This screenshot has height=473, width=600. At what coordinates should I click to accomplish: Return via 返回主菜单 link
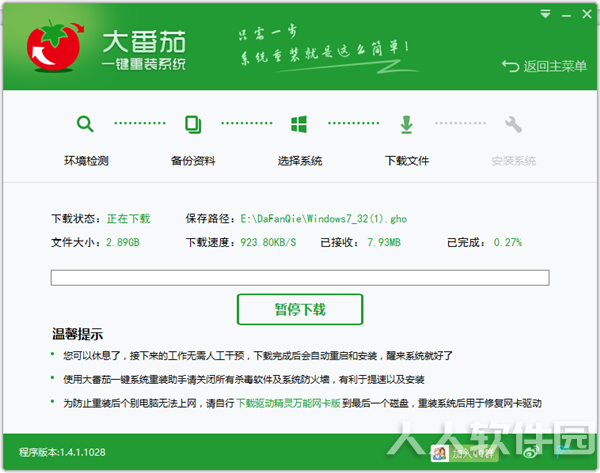click(545, 66)
